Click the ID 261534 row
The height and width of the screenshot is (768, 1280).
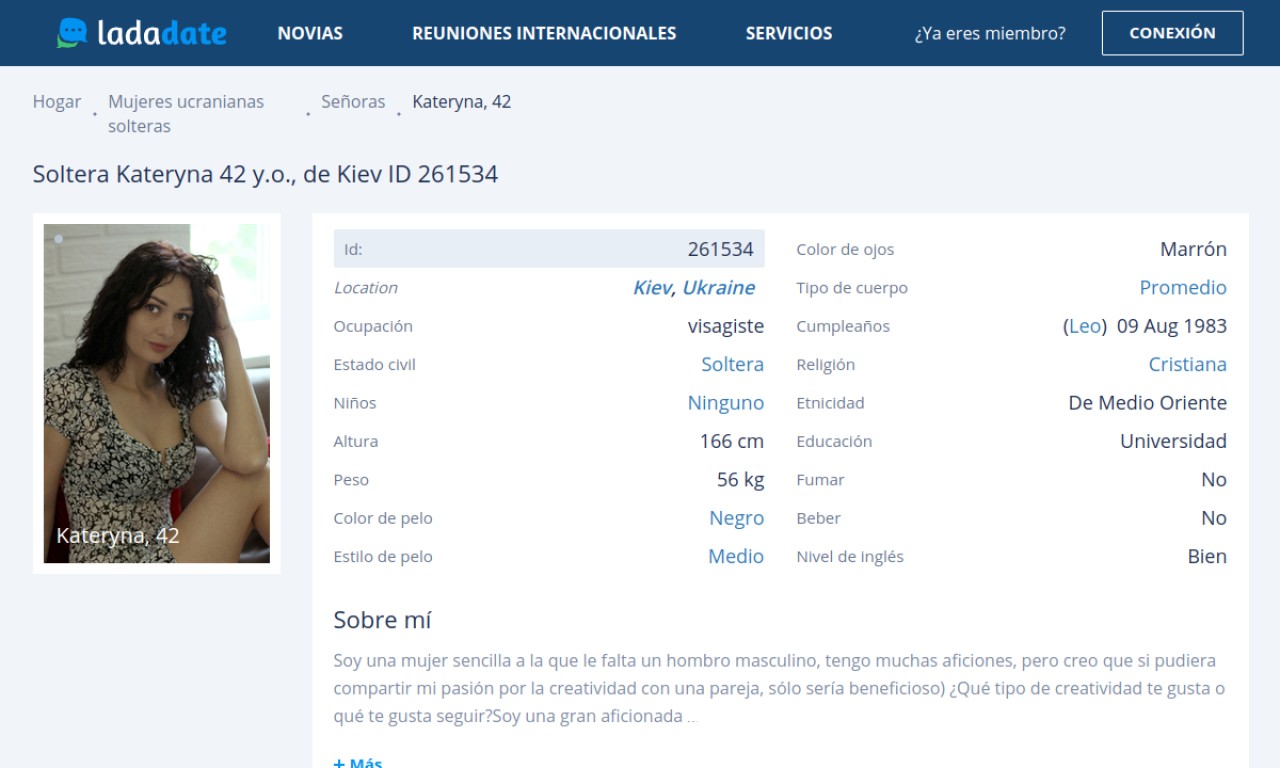coord(549,249)
